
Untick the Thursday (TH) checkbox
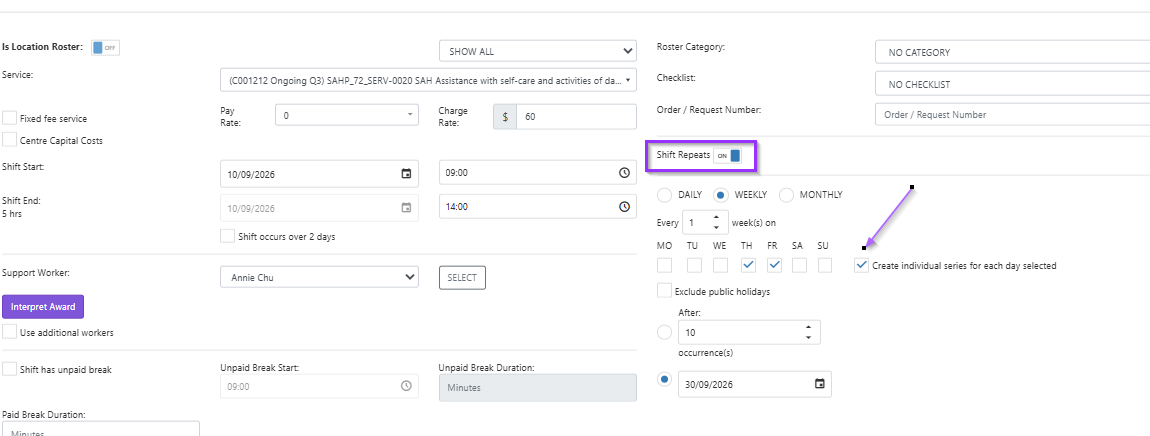tap(748, 265)
